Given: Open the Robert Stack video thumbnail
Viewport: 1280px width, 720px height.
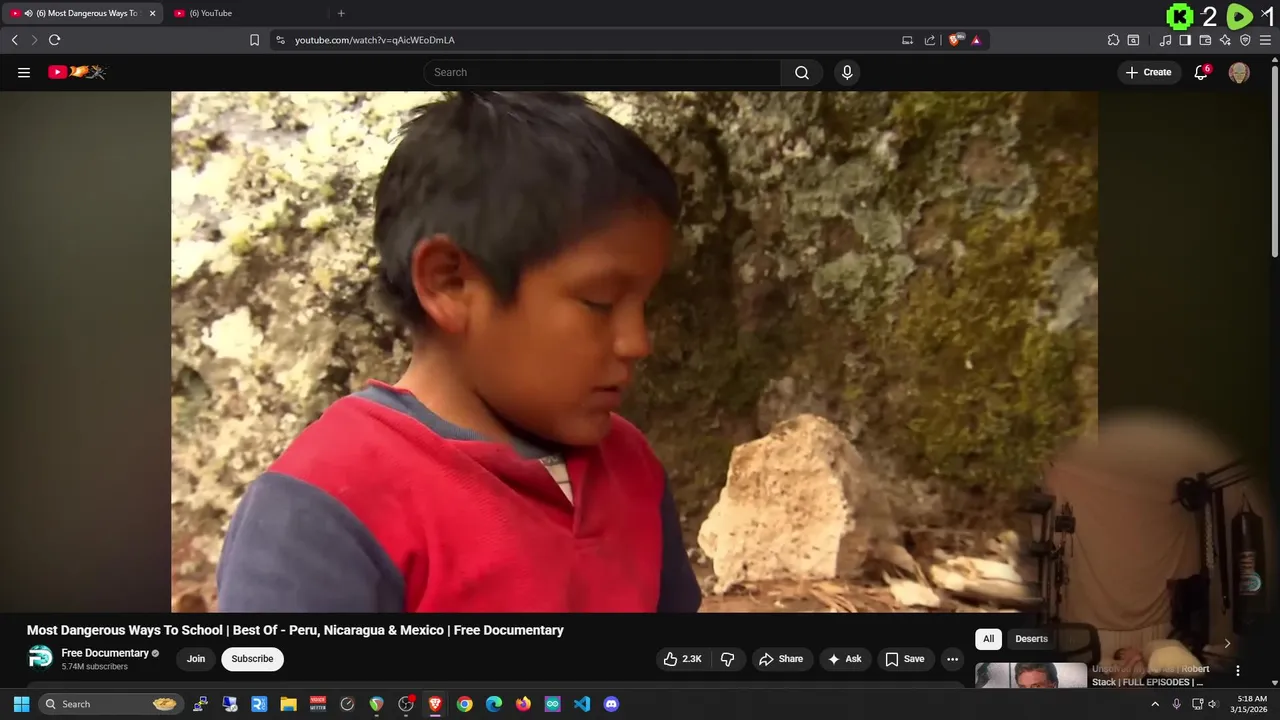Looking at the screenshot, I should pos(1031,675).
